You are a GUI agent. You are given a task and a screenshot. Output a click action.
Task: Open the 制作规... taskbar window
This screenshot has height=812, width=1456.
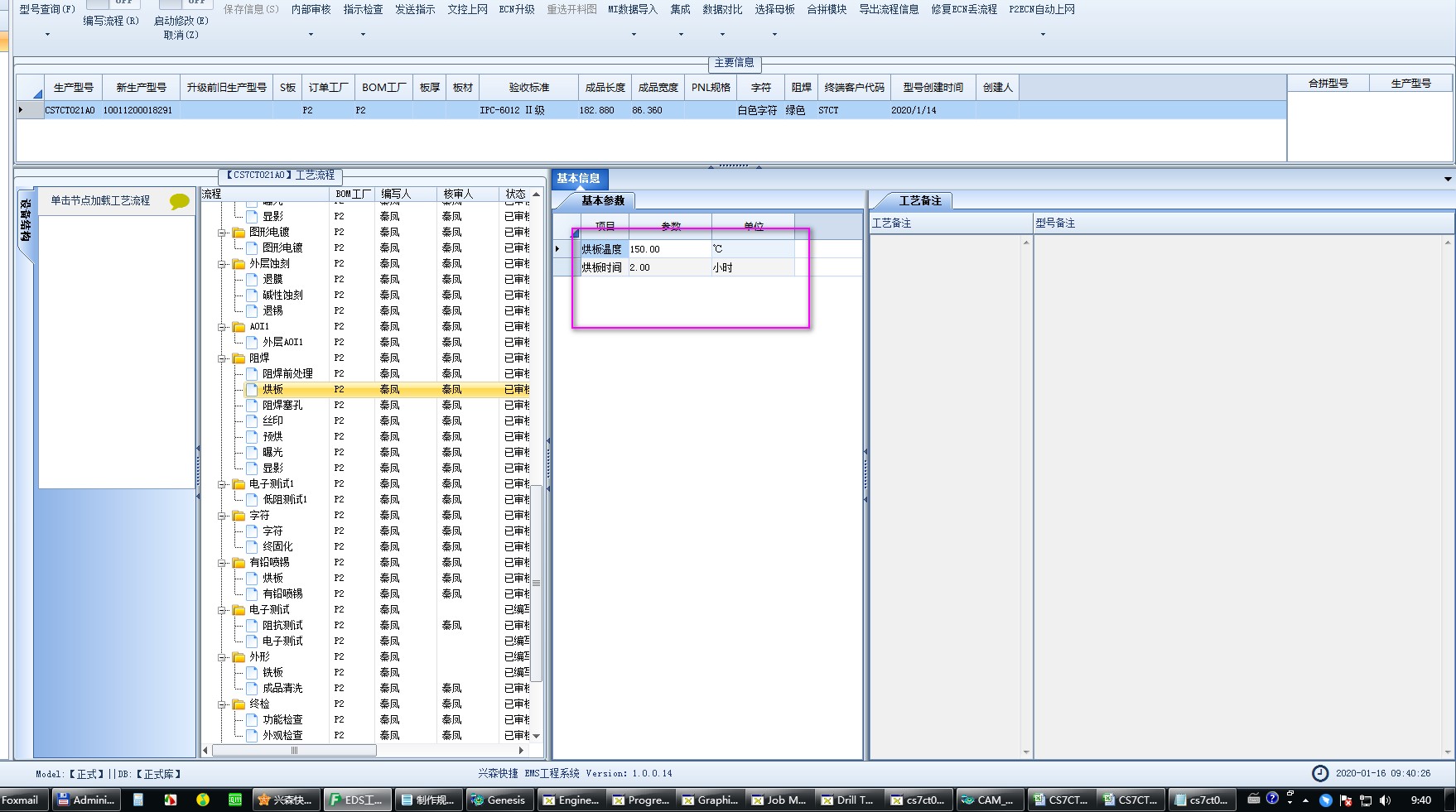427,800
